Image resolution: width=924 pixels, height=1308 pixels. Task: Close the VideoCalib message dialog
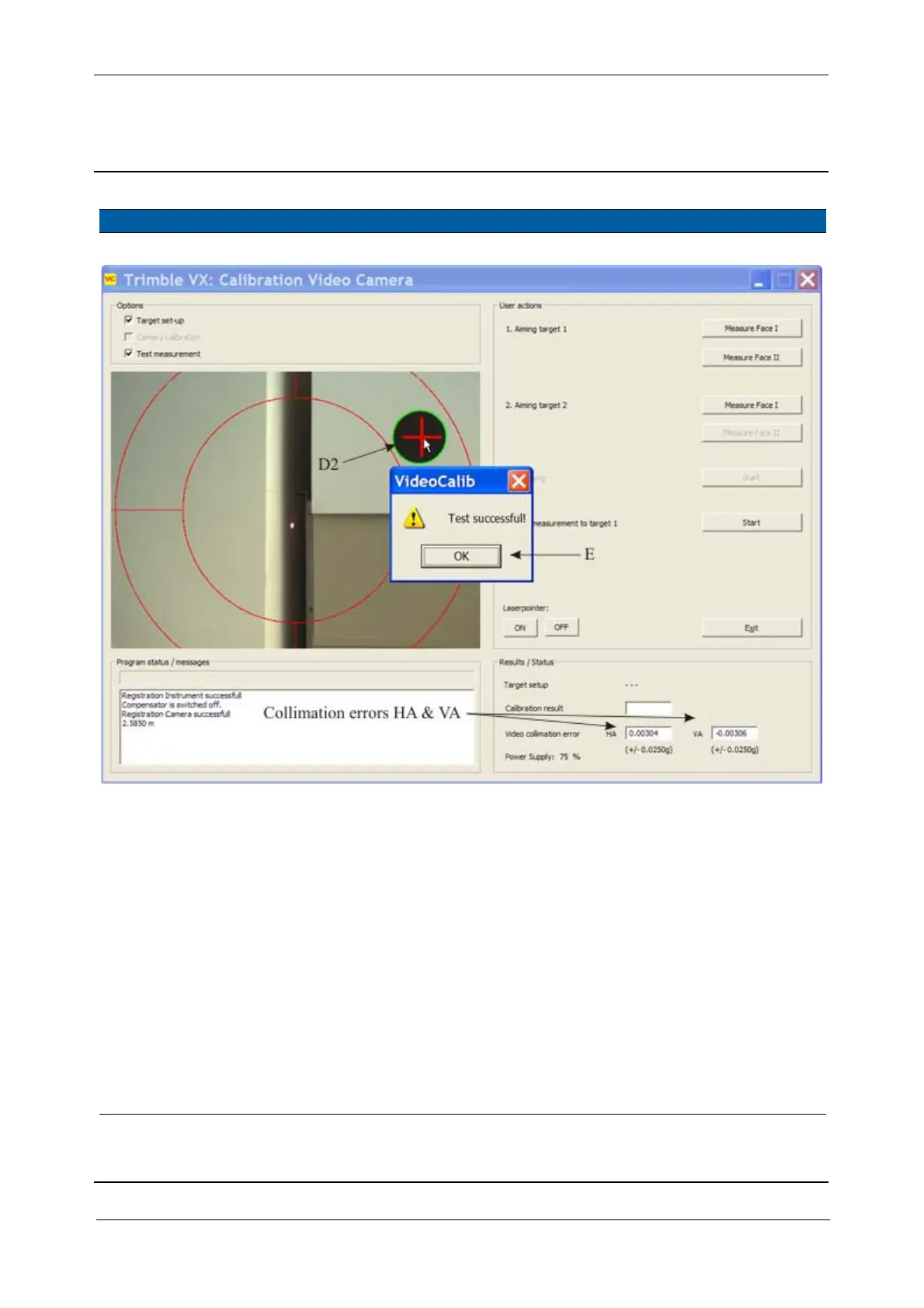tap(519, 482)
